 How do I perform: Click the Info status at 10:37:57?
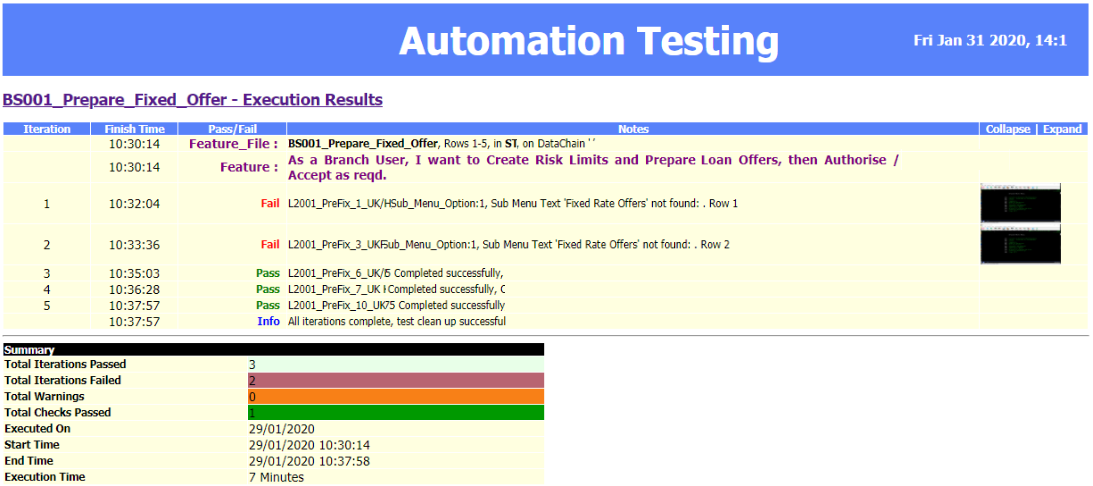coord(268,322)
